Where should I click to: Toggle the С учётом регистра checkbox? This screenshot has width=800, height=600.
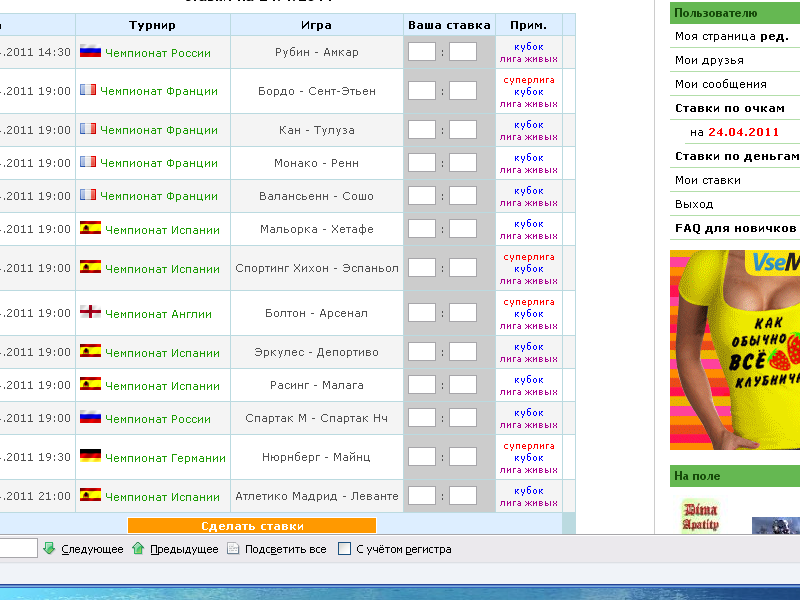click(344, 549)
